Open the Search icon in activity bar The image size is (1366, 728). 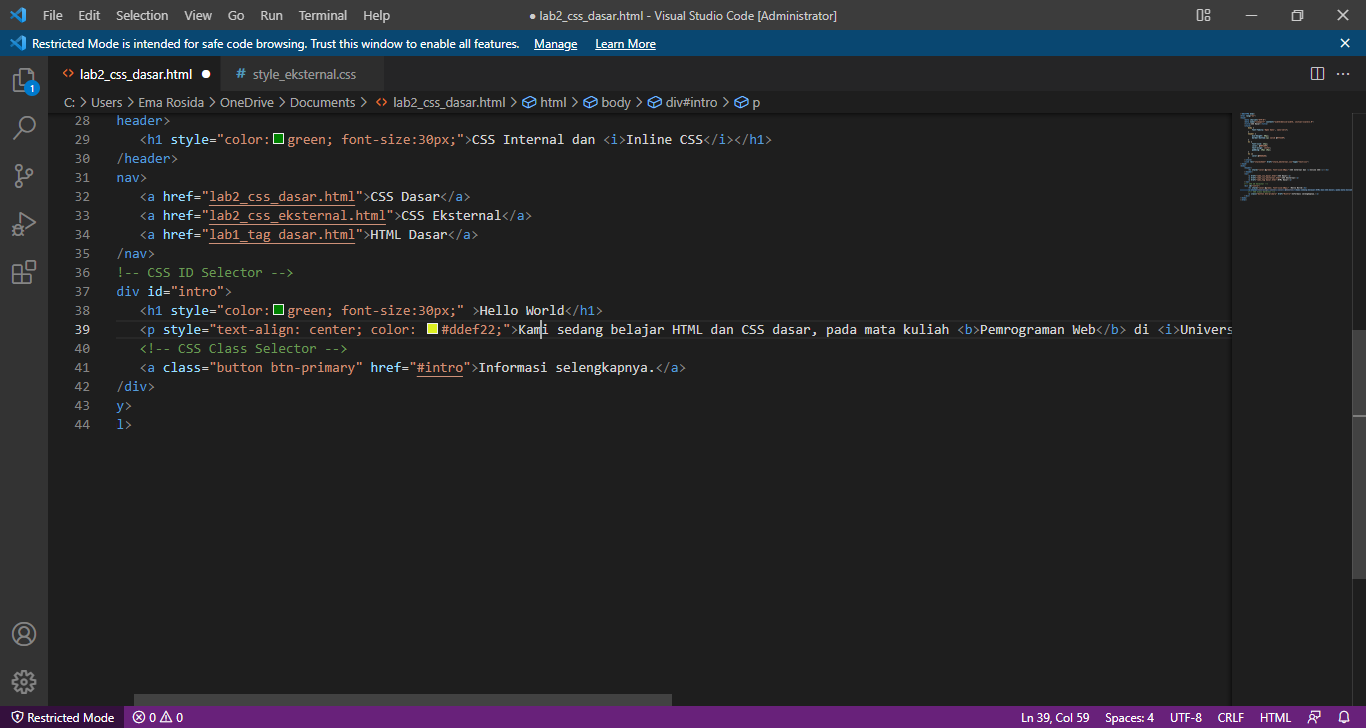[24, 128]
